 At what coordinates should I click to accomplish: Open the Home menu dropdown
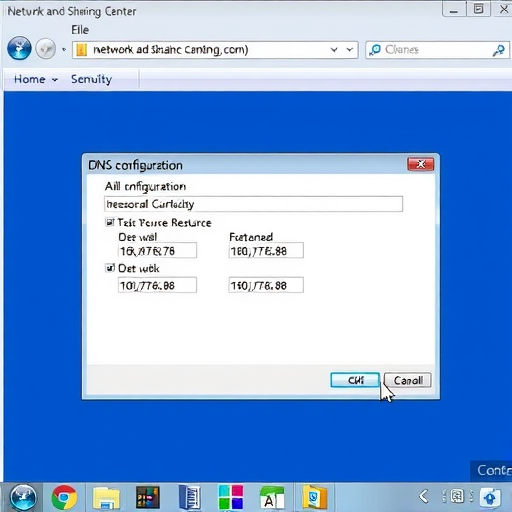pos(36,79)
